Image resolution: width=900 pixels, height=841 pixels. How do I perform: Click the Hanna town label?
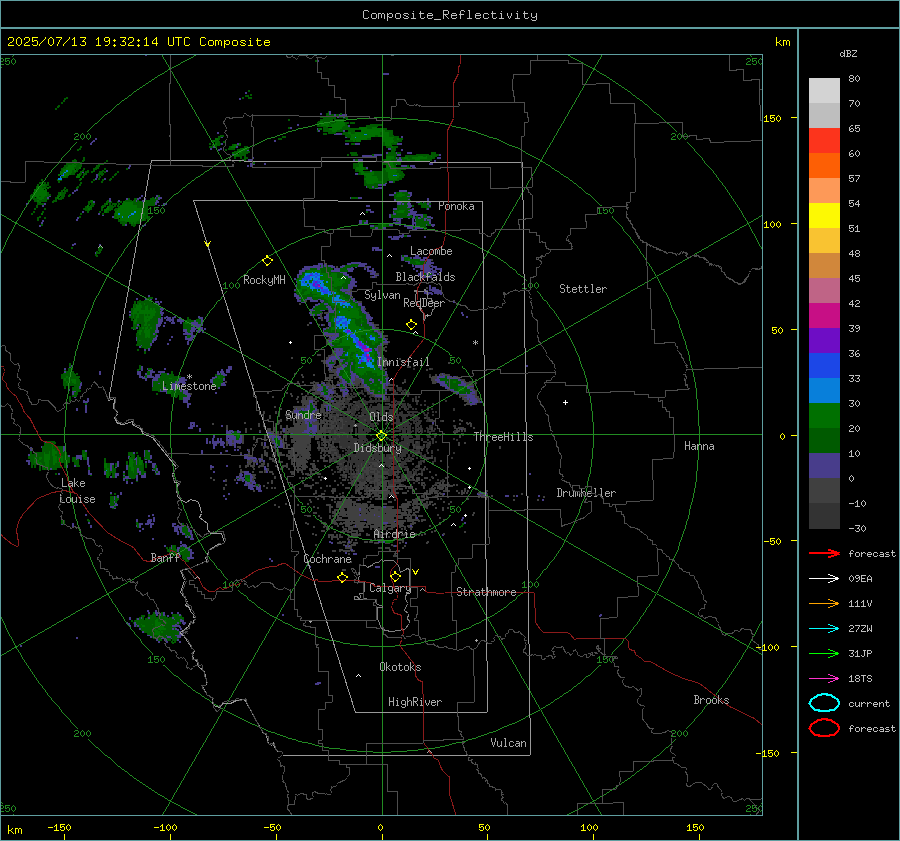click(699, 446)
